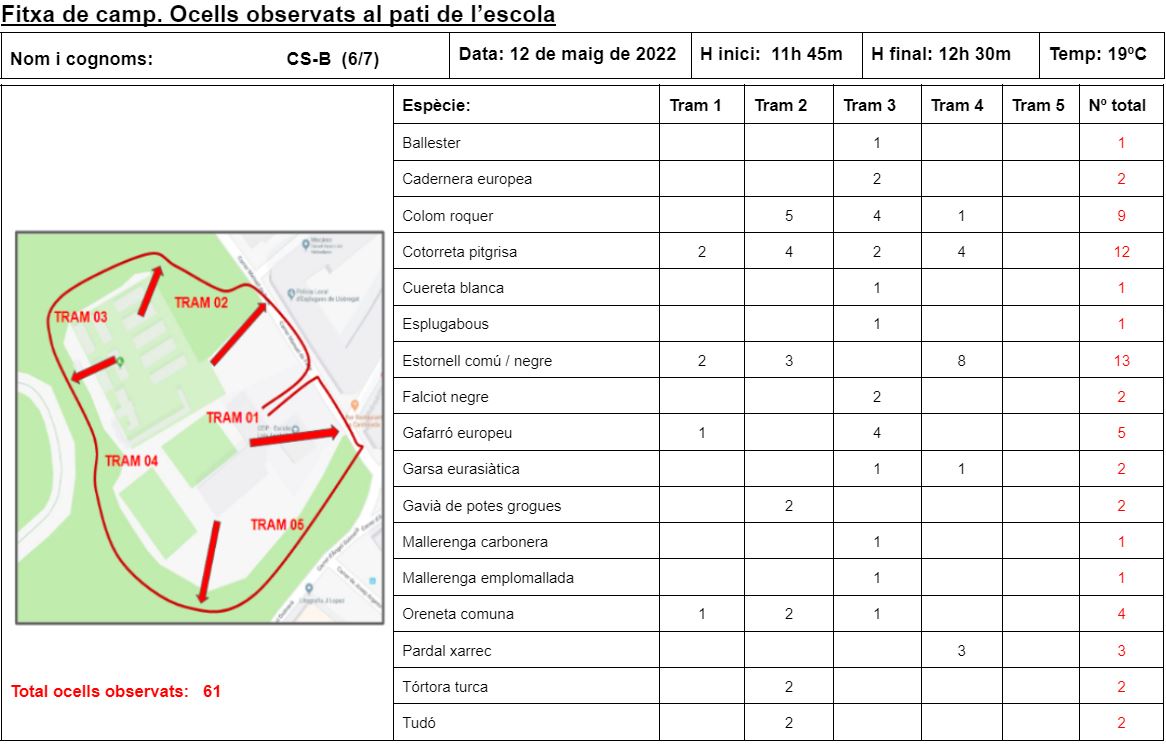1166x744 pixels.
Task: Click the Fitxa de camp underlined title
Action: coord(278,15)
